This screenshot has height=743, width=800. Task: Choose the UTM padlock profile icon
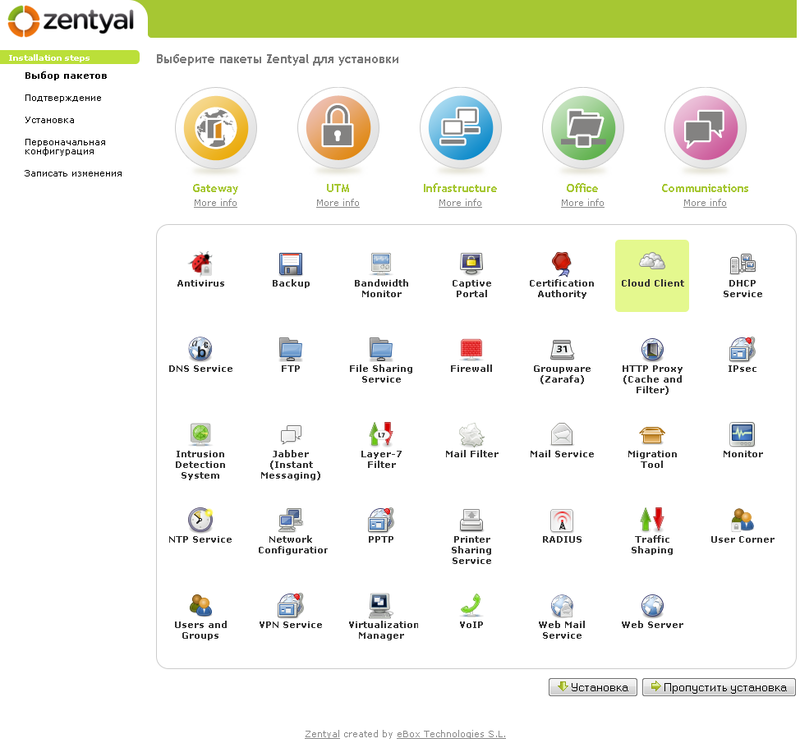coord(338,128)
